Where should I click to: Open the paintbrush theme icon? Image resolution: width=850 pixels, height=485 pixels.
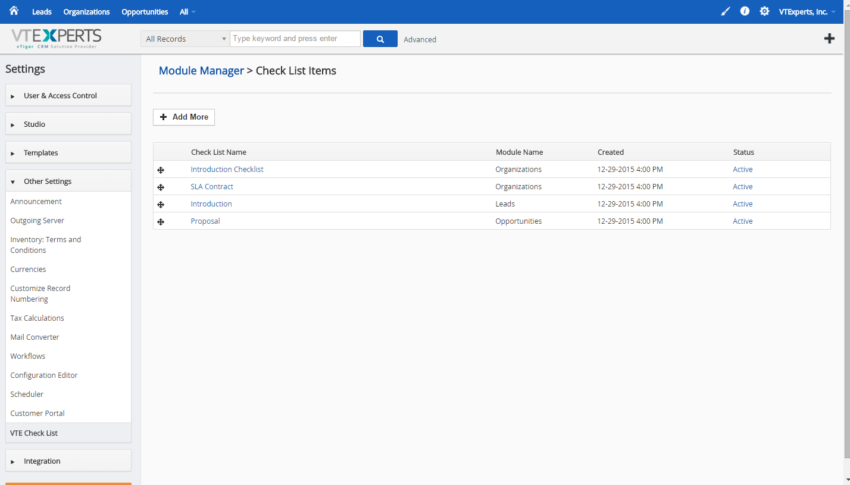click(725, 11)
